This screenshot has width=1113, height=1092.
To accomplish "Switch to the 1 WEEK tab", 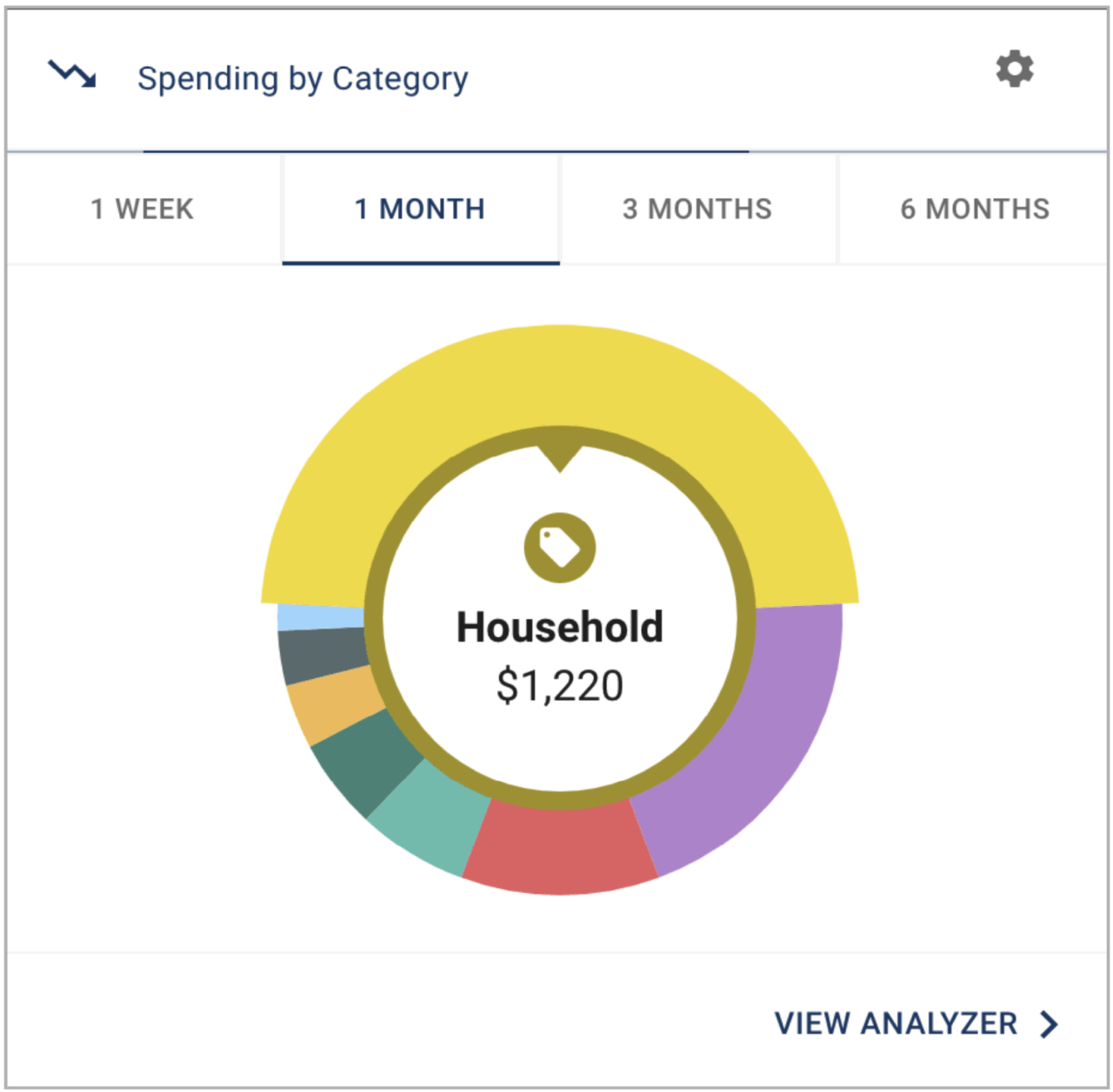I will [142, 209].
